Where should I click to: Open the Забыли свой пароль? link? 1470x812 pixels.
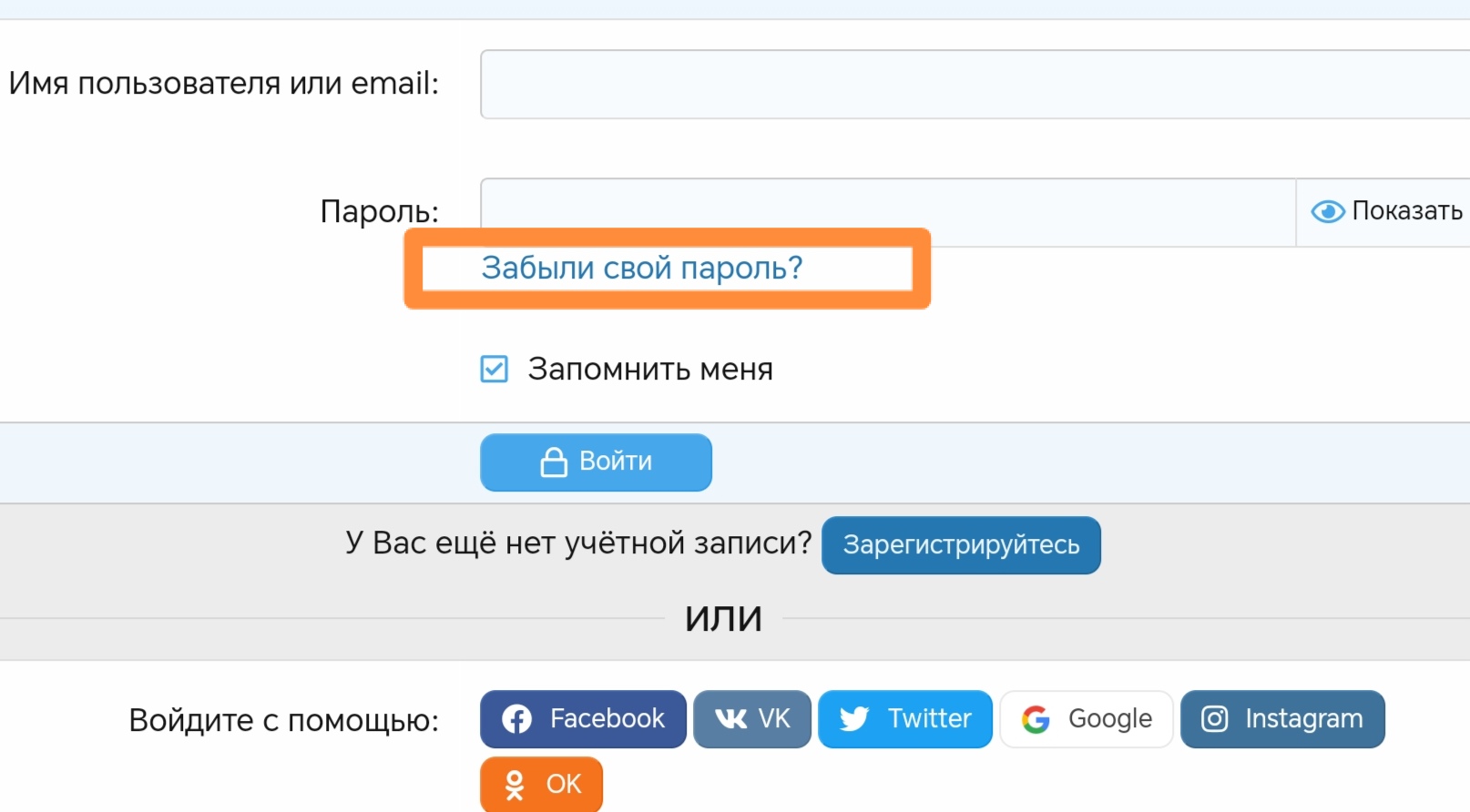tap(642, 268)
